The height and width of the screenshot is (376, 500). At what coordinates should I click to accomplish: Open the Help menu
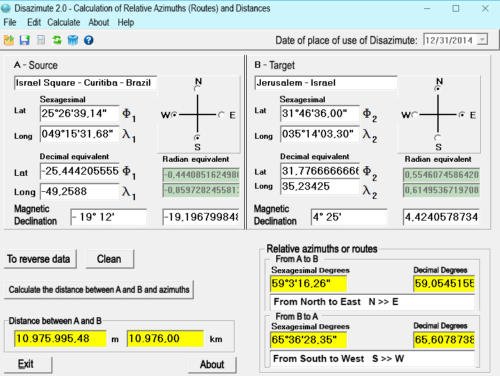[126, 22]
